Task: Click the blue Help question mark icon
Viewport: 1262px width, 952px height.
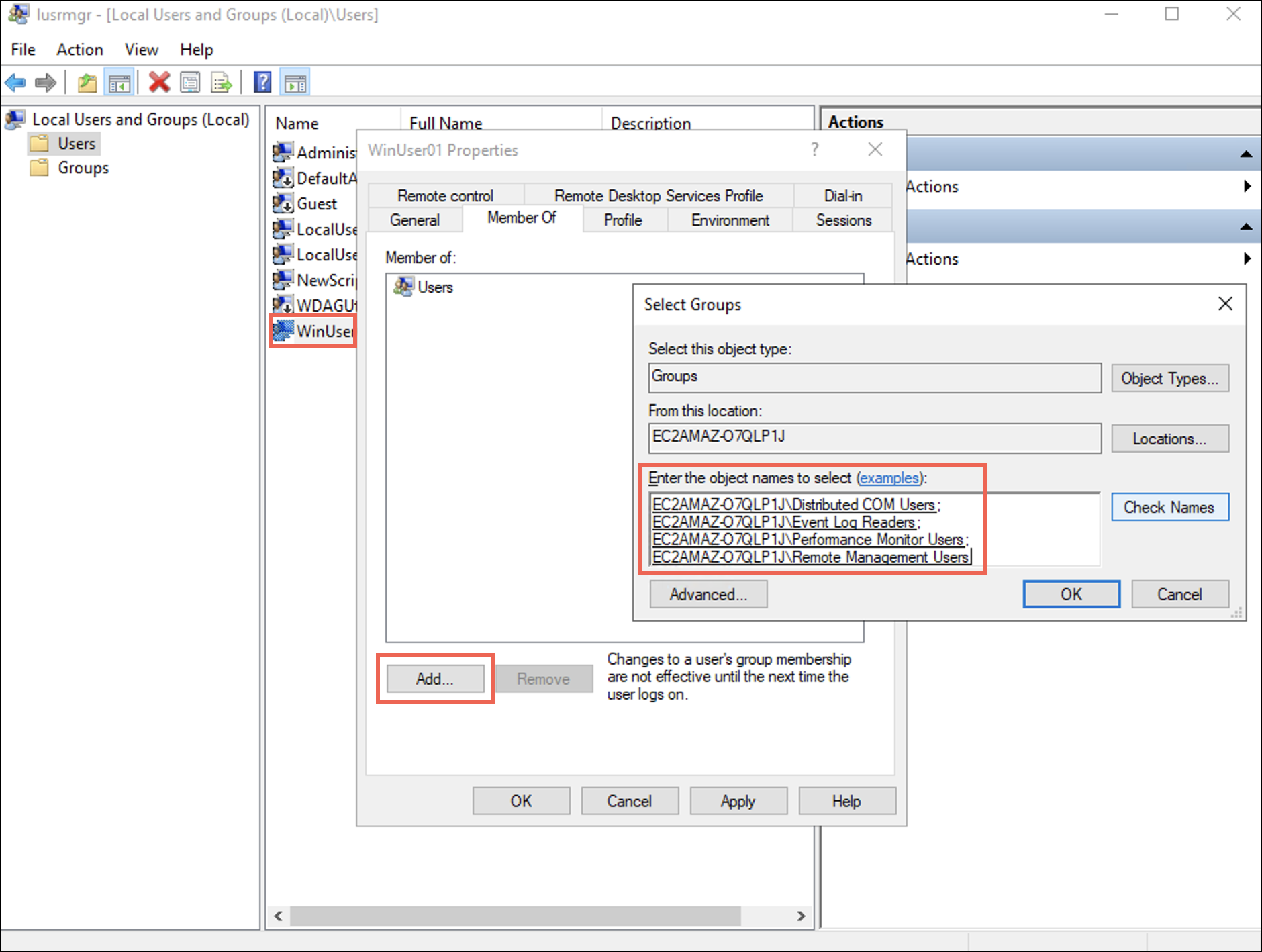Action: tap(262, 83)
